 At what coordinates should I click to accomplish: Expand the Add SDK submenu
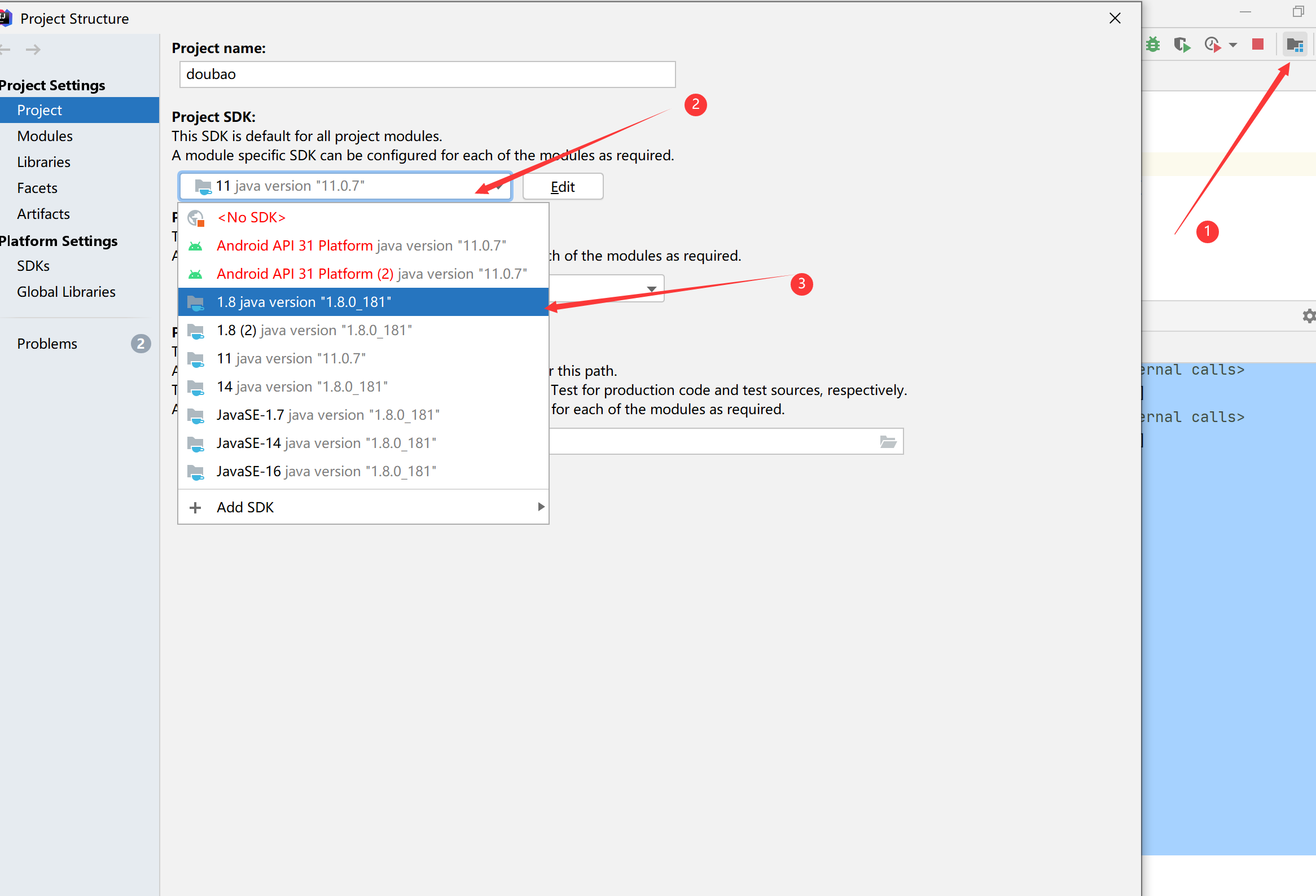pos(540,507)
